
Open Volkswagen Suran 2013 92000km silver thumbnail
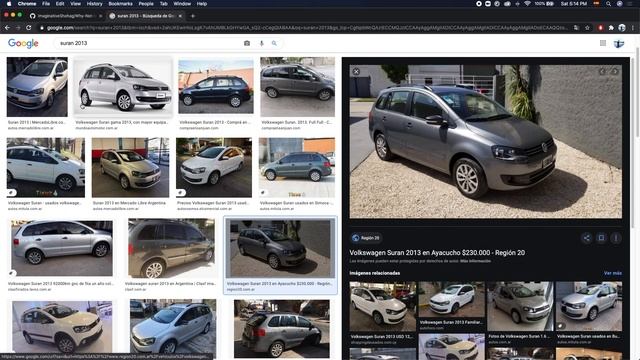[x=62, y=248]
